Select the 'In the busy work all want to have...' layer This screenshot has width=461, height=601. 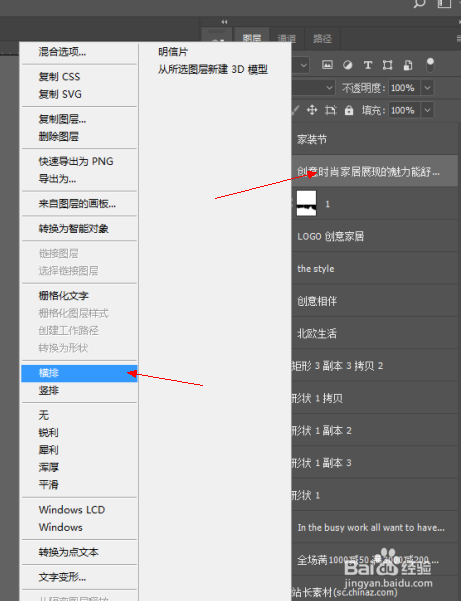coord(375,527)
